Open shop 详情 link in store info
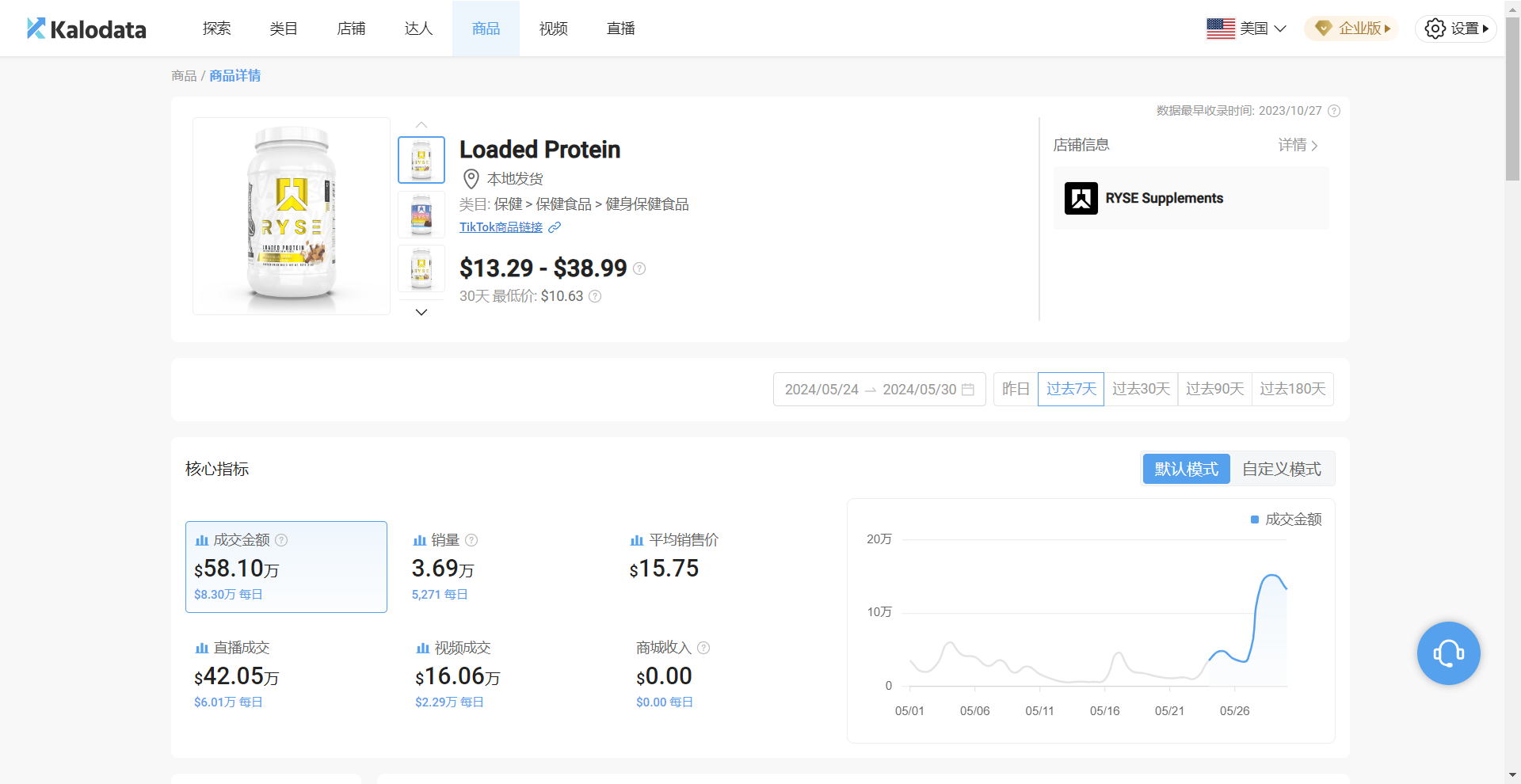This screenshot has width=1521, height=784. click(1298, 145)
